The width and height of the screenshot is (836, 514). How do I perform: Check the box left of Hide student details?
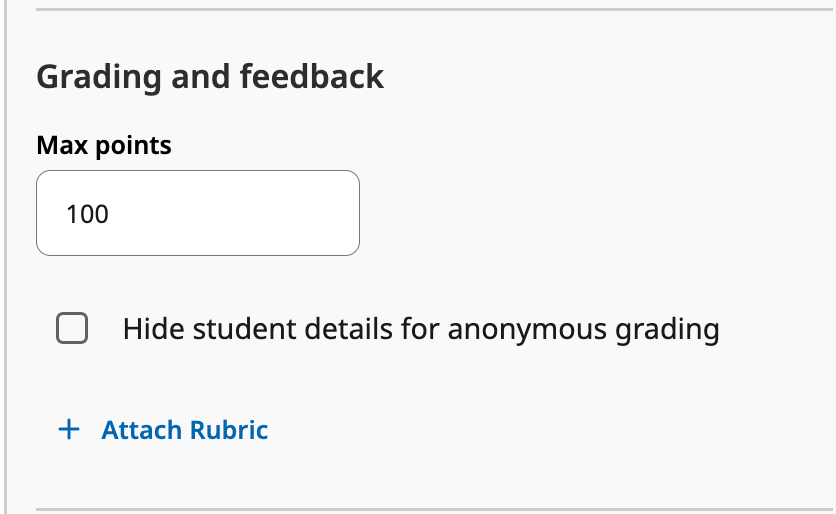click(72, 328)
